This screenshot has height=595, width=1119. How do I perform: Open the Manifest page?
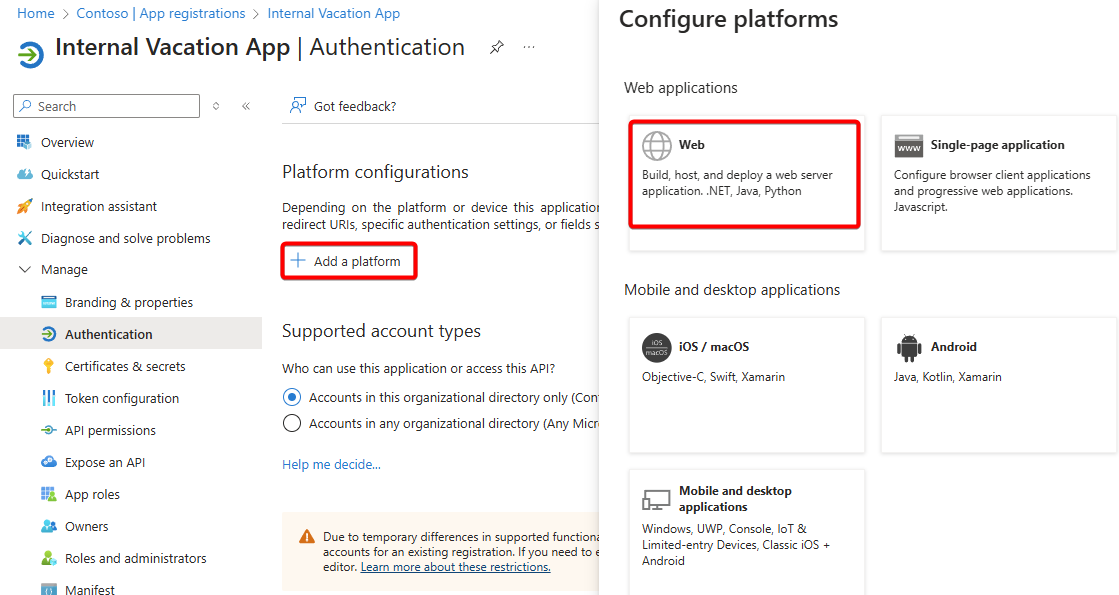[x=89, y=589]
